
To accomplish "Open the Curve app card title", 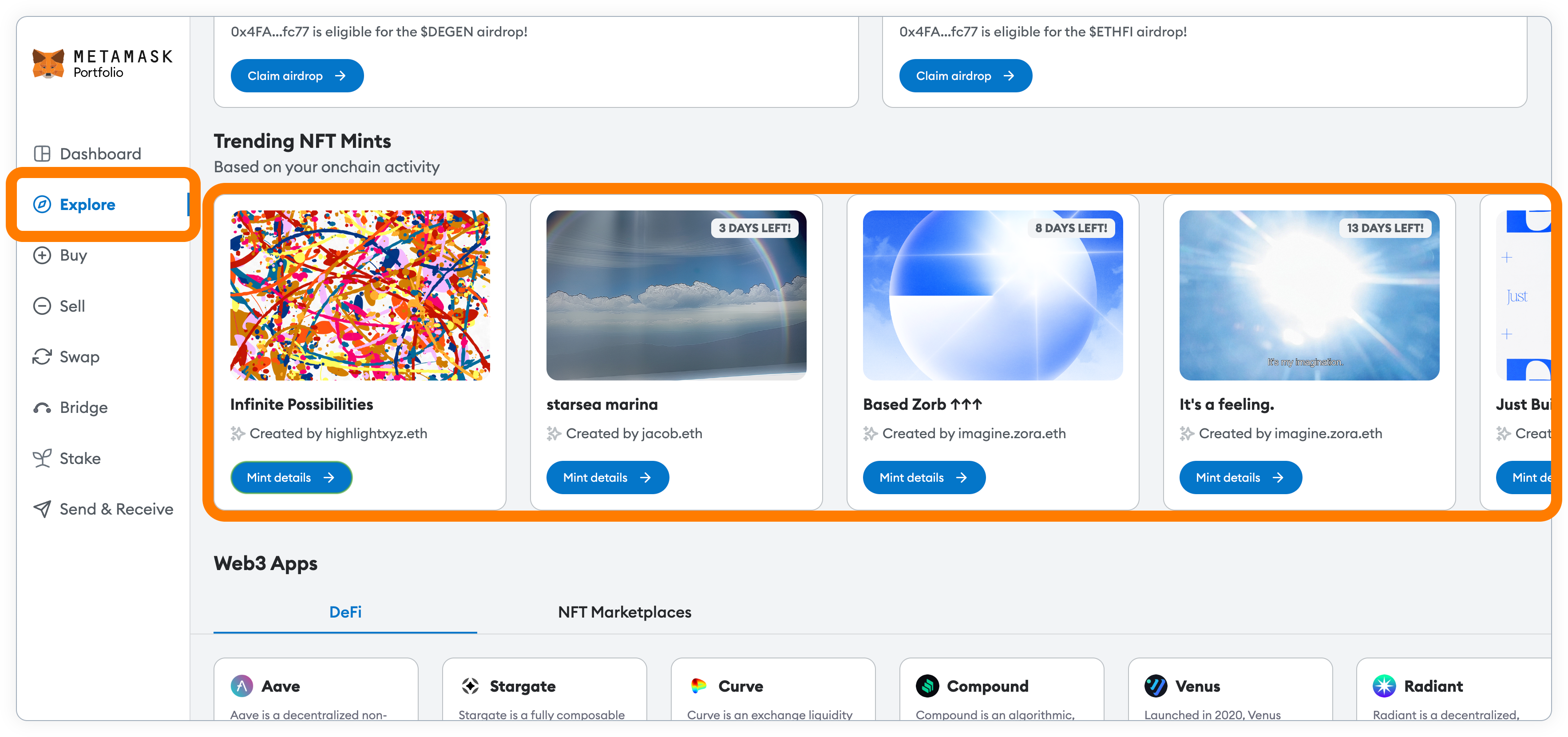I will tap(741, 686).
